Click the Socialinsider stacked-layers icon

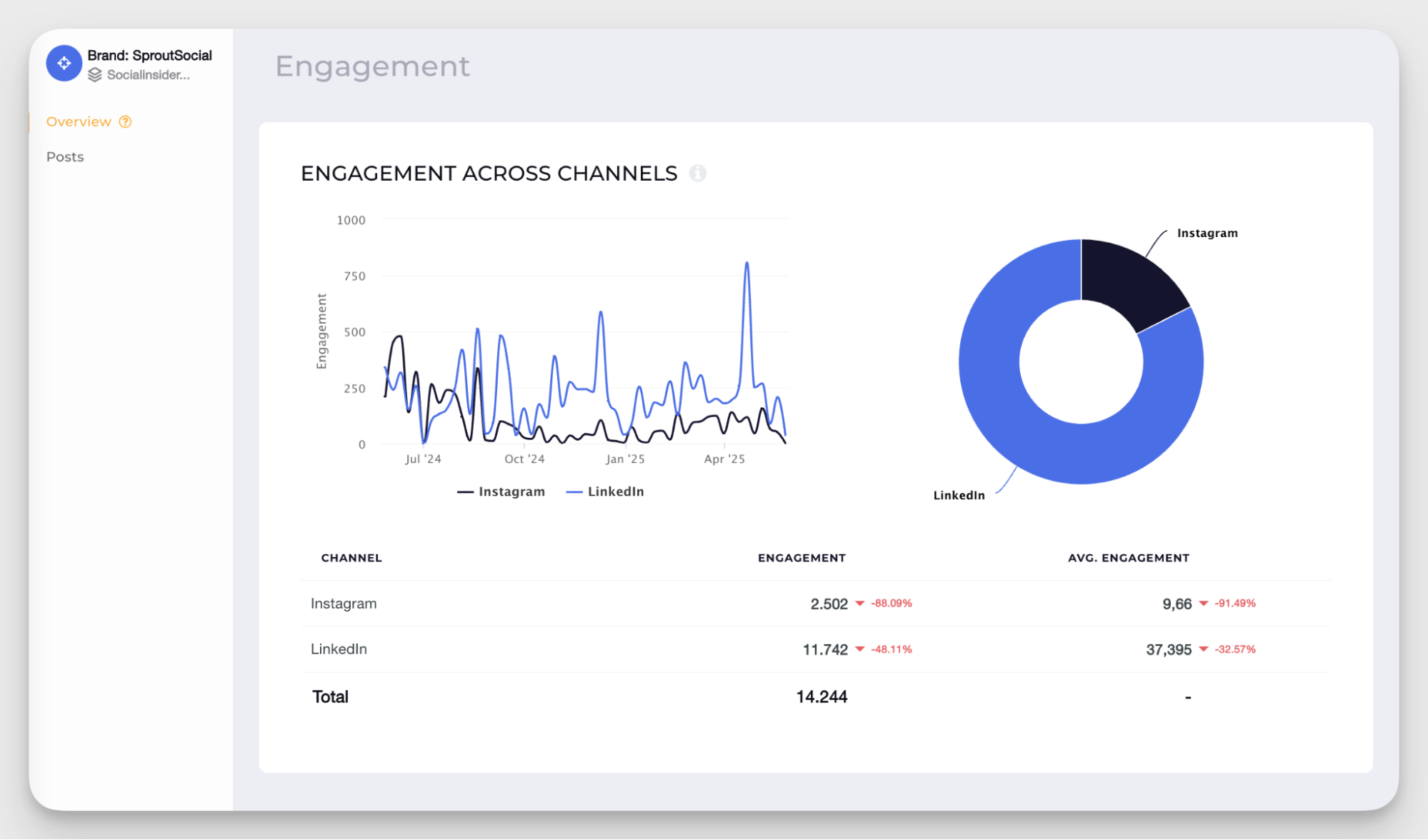tap(95, 74)
